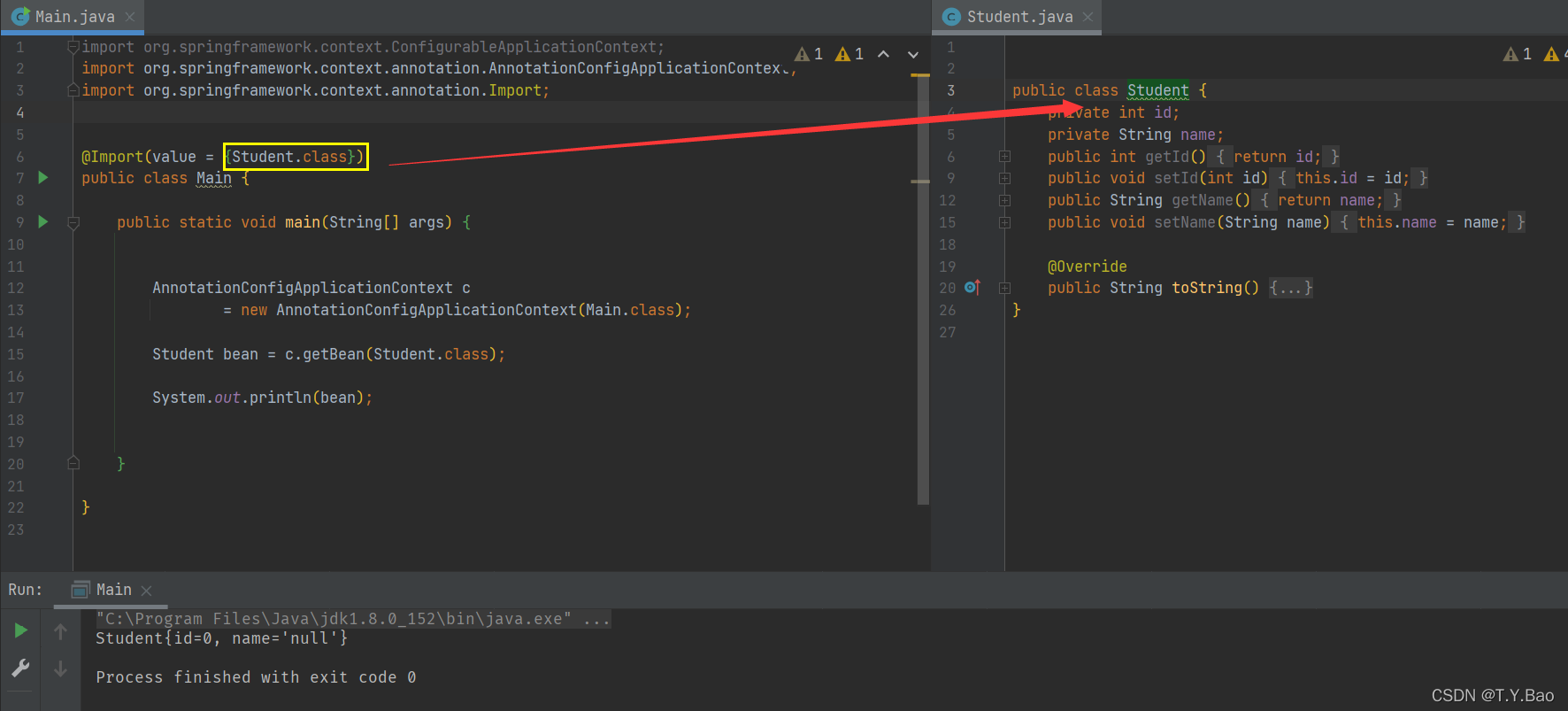This screenshot has width=1568, height=711.
Task: Click the folded {...} toString body
Action: point(1291,288)
